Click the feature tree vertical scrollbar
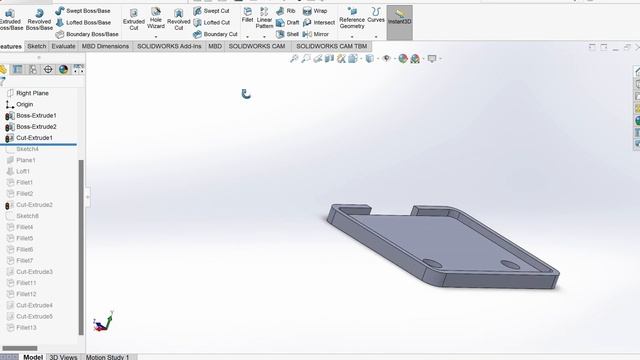Screen dimensions: 640x360 (x=81, y=247)
